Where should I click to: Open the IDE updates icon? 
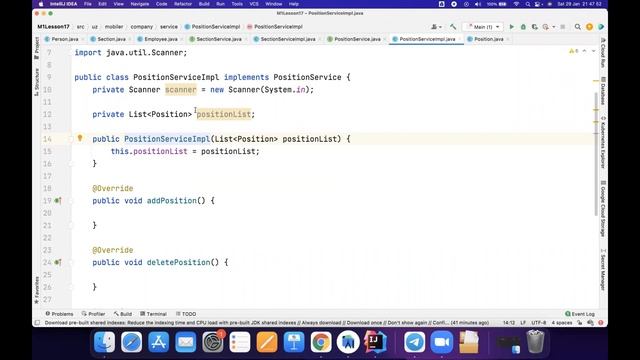pos(589,27)
